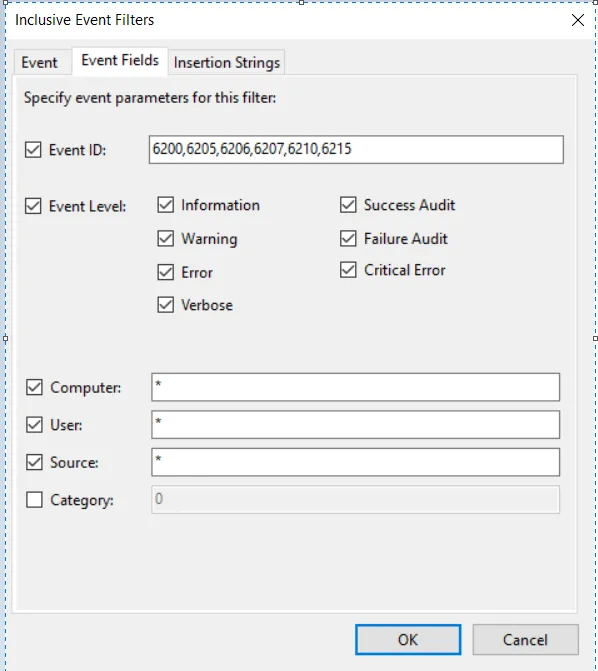598x671 pixels.
Task: Enable the Category checkbox
Action: (x=34, y=499)
